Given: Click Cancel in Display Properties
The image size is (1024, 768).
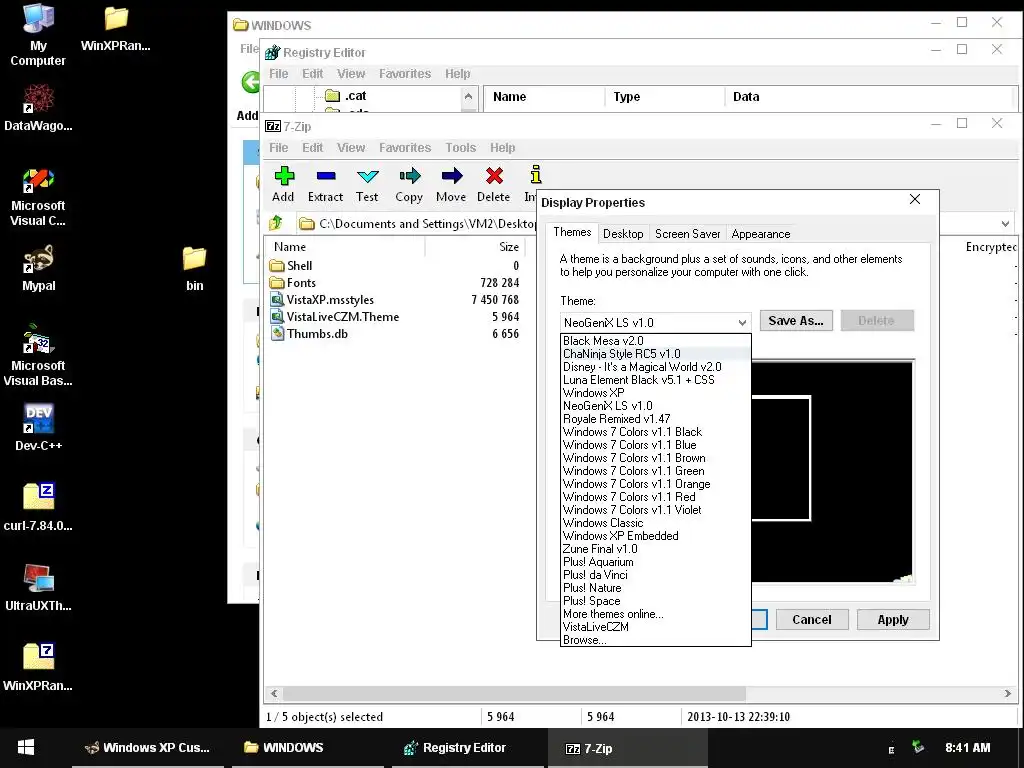Looking at the screenshot, I should click(812, 619).
